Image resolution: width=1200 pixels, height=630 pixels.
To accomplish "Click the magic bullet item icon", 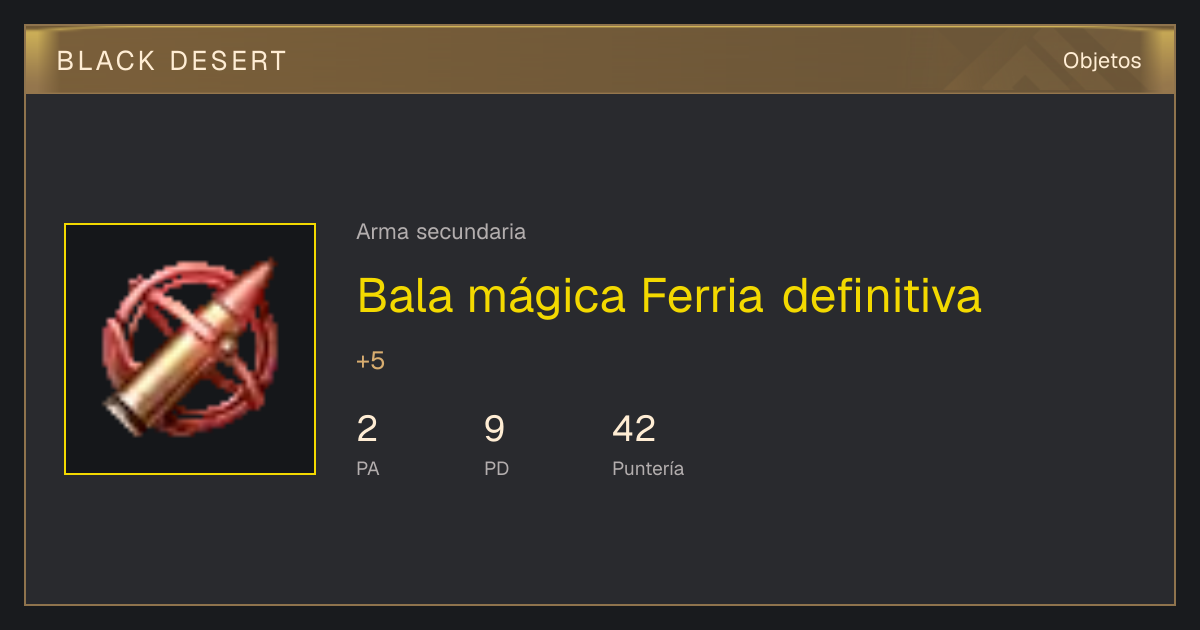I will pyautogui.click(x=190, y=348).
